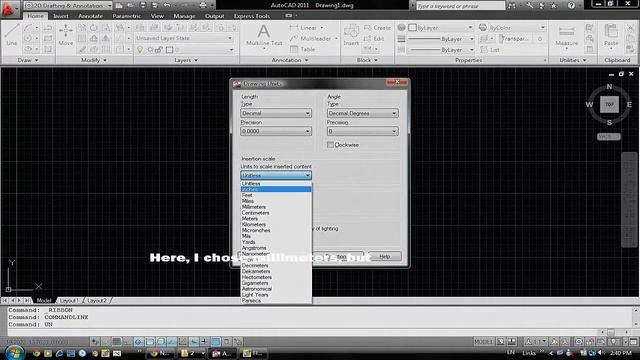Open Angle Precision dropdown

[x=362, y=131]
